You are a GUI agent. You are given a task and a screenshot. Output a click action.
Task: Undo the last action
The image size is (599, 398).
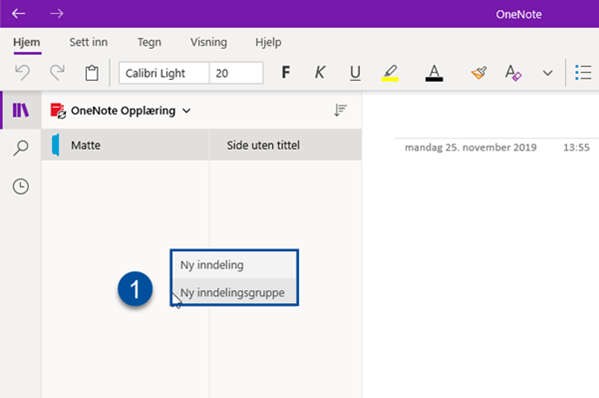(x=22, y=73)
